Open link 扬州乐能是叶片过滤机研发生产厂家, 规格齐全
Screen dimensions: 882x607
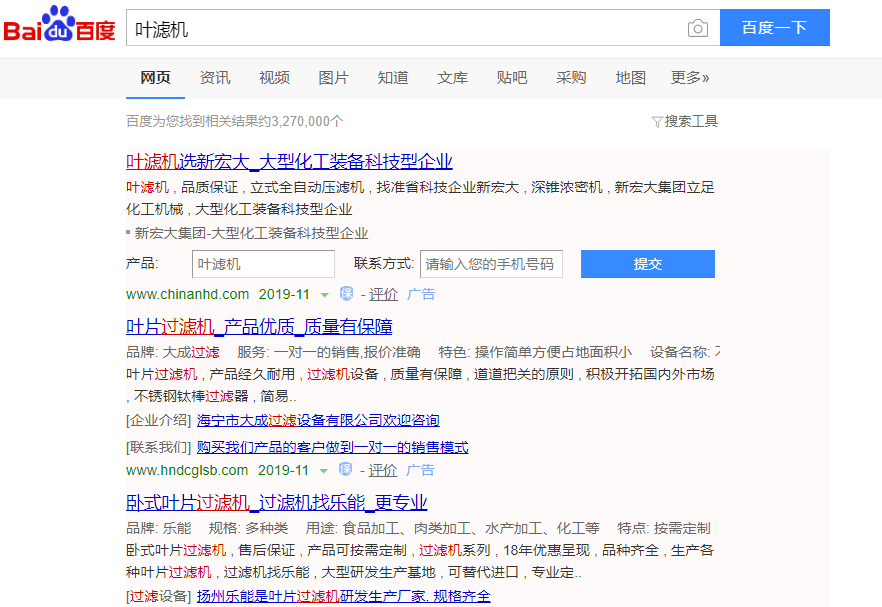pos(344,596)
